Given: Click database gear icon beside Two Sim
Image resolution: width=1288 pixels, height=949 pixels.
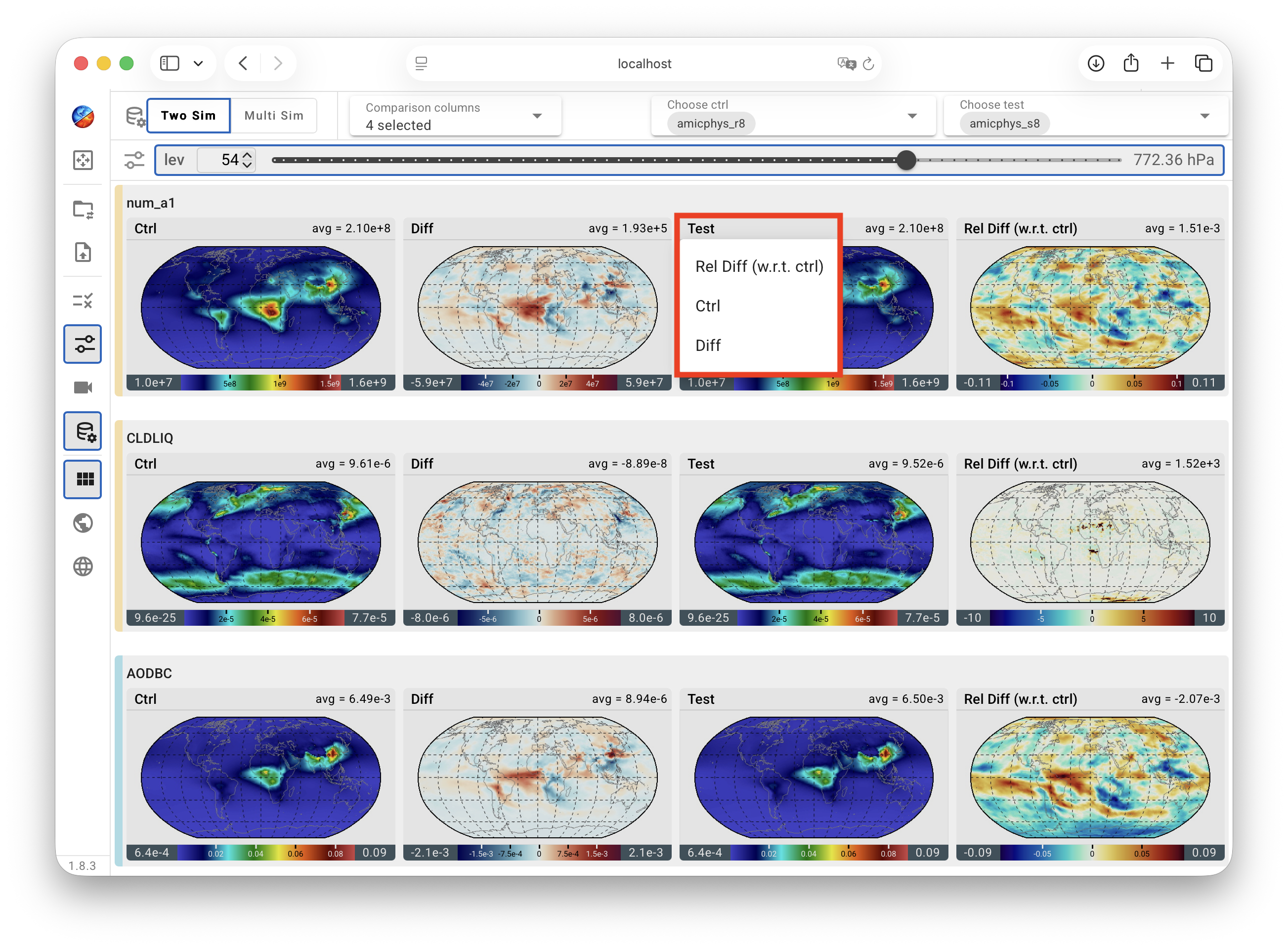Looking at the screenshot, I should click(x=135, y=116).
